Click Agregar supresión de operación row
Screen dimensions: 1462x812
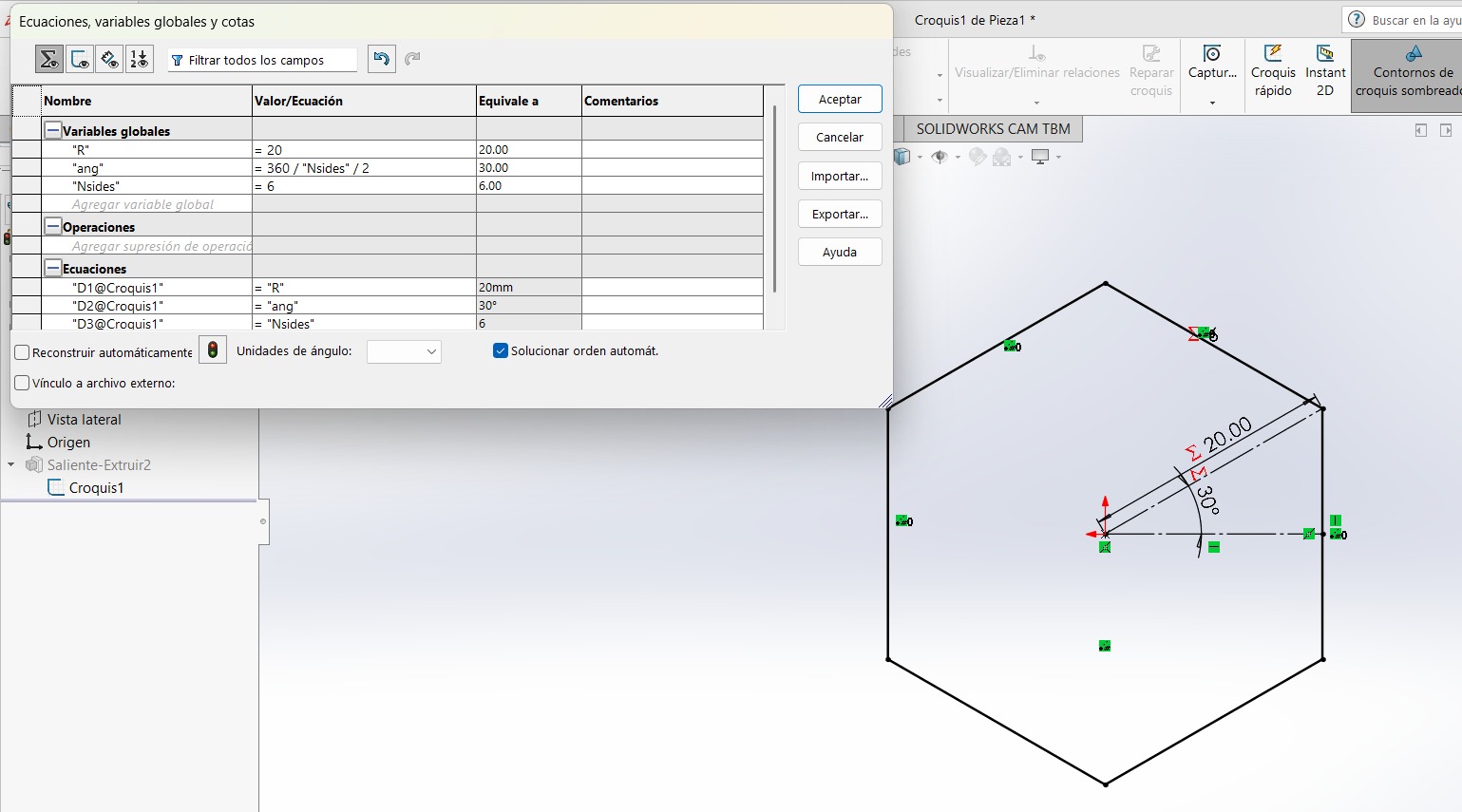point(146,246)
